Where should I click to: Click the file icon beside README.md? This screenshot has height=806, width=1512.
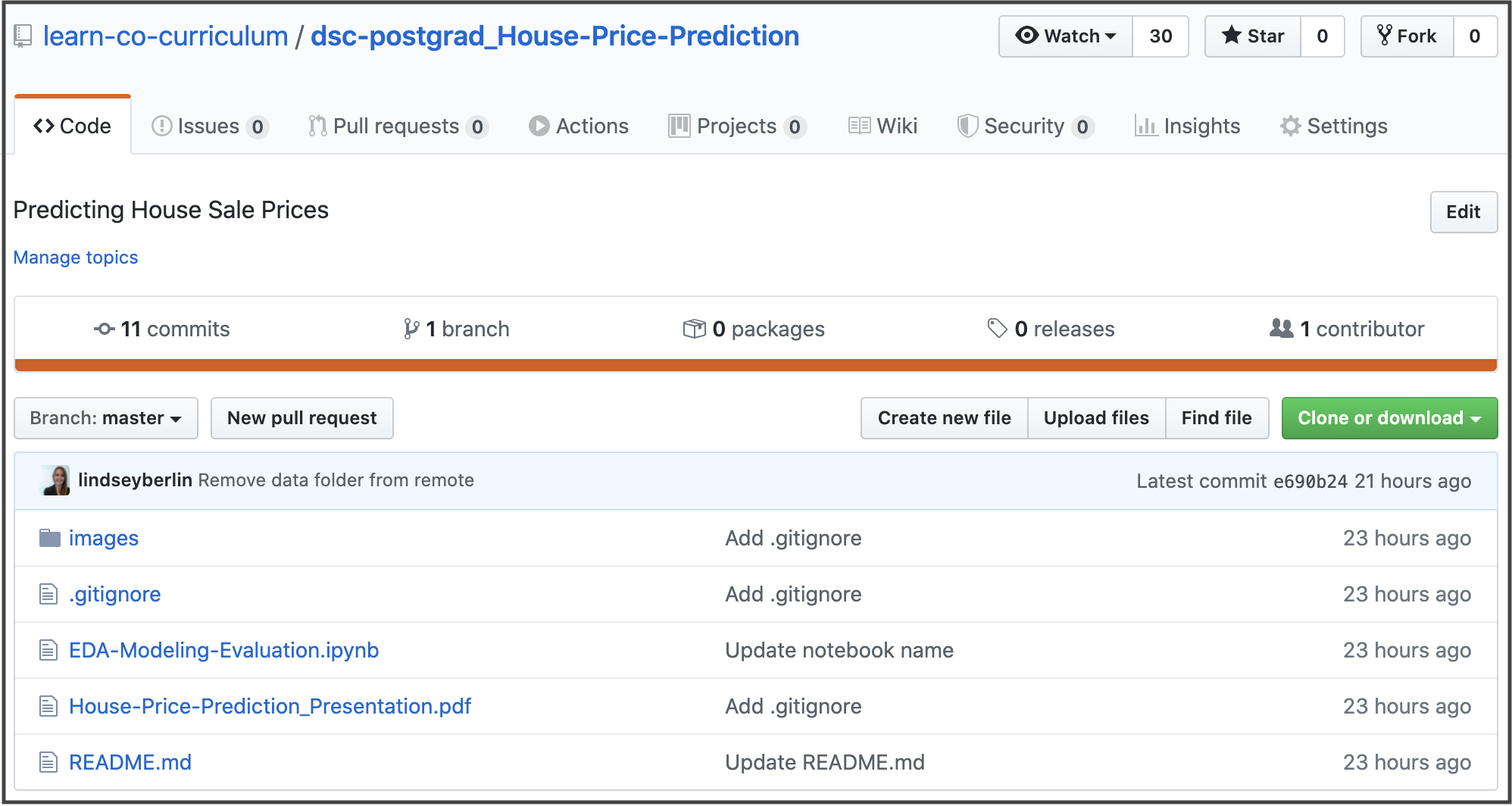(x=48, y=762)
